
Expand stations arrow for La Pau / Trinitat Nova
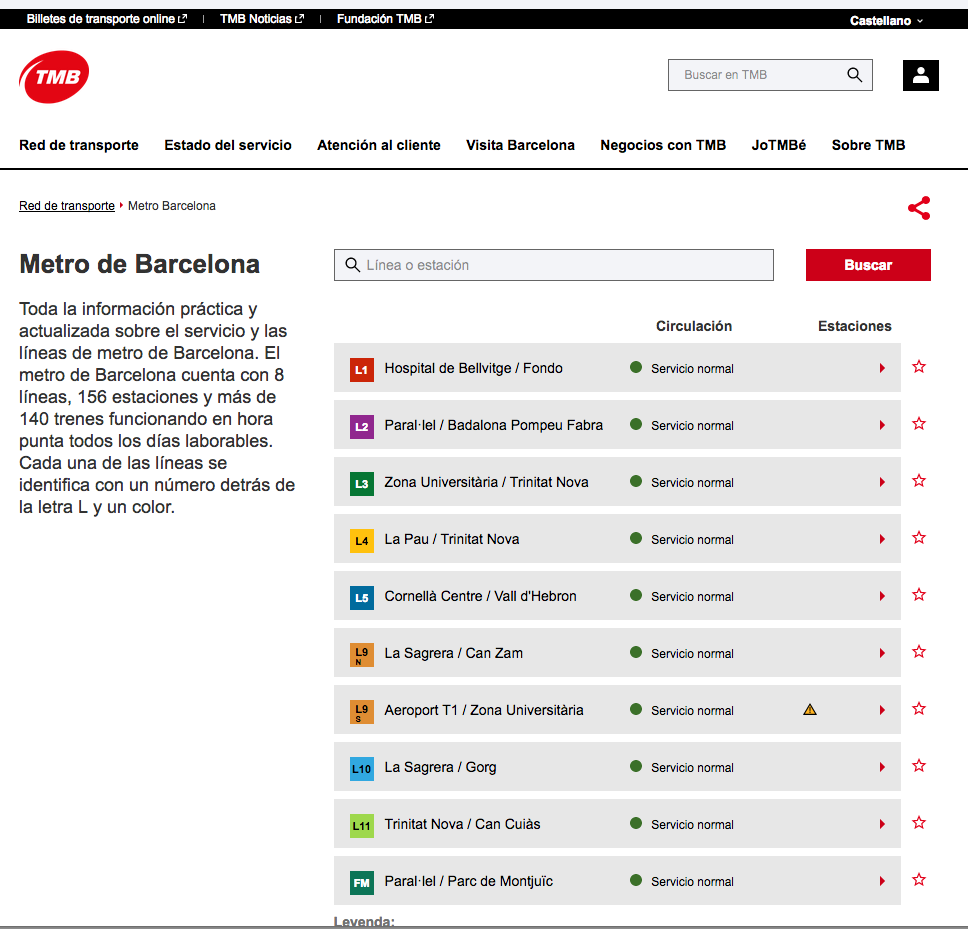882,539
